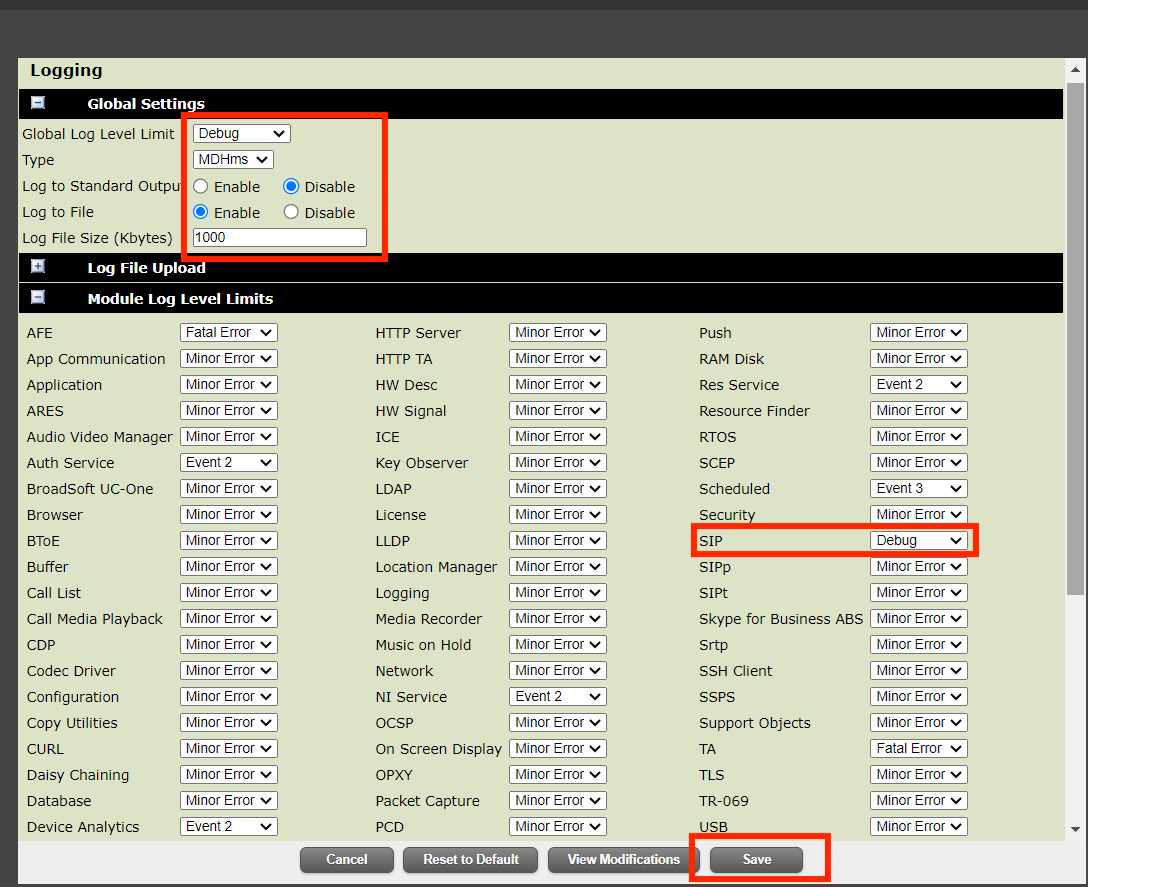
Task: Click the Resource Finder label
Action: (x=755, y=411)
